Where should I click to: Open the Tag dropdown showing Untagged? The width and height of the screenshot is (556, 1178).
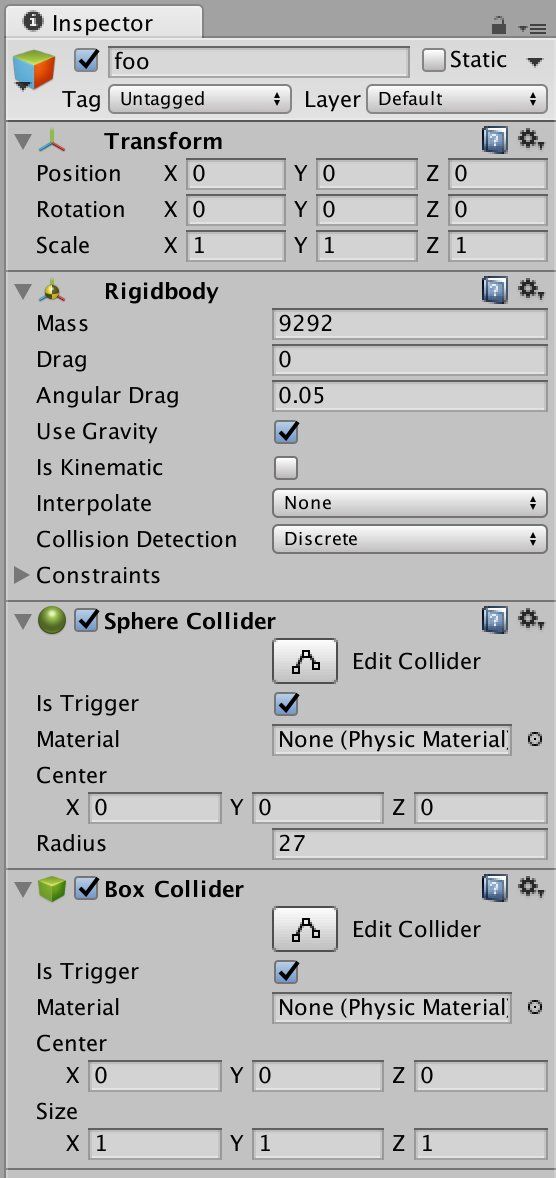pyautogui.click(x=200, y=99)
